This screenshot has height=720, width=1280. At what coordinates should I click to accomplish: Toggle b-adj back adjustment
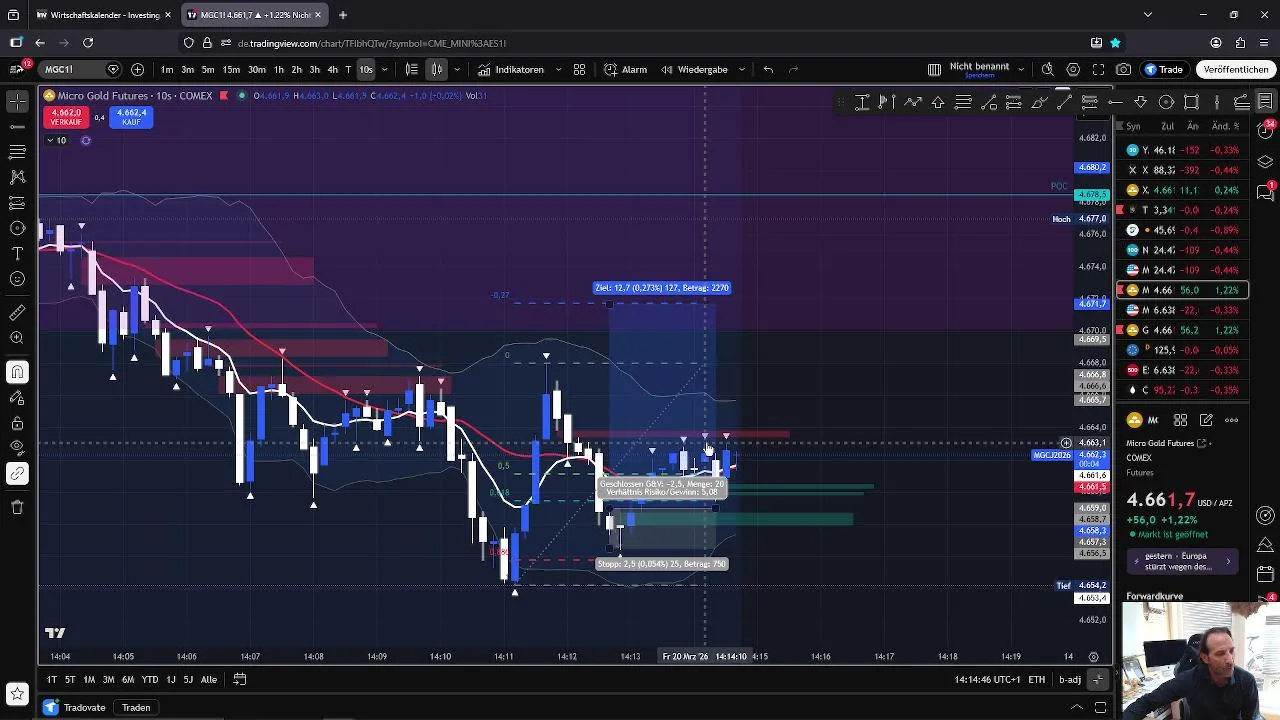click(1070, 679)
